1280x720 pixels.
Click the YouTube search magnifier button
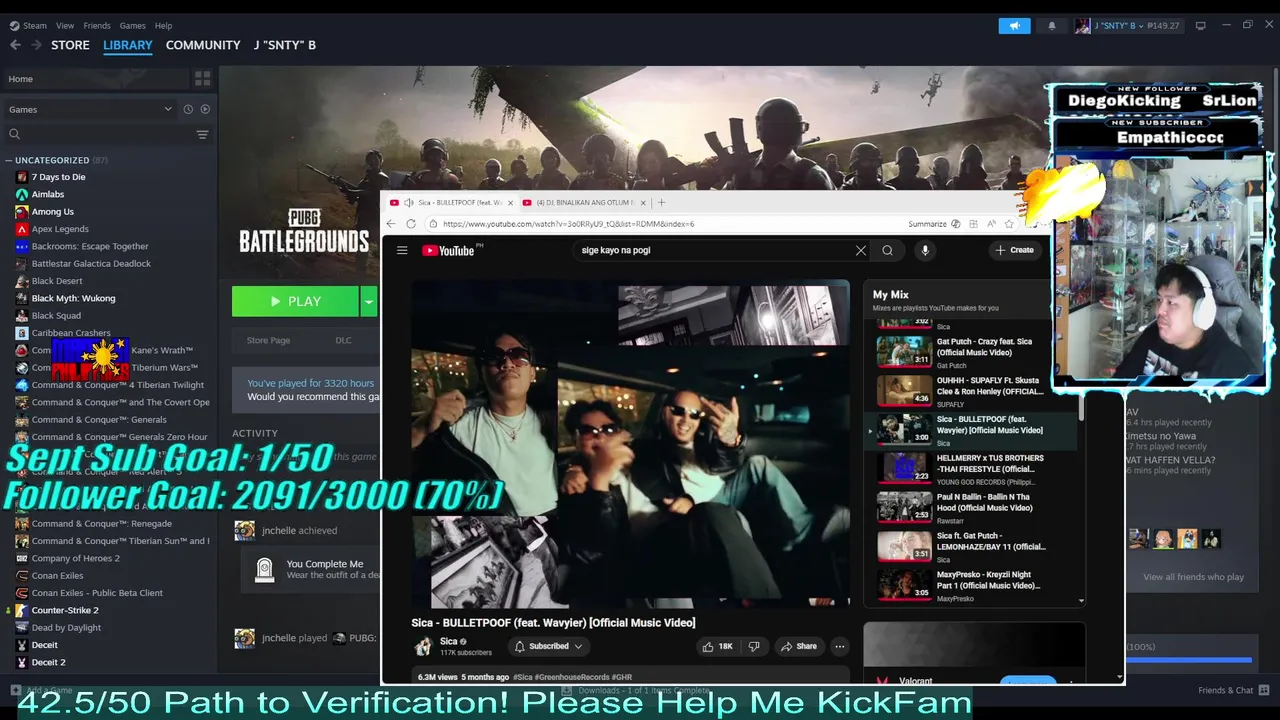887,250
